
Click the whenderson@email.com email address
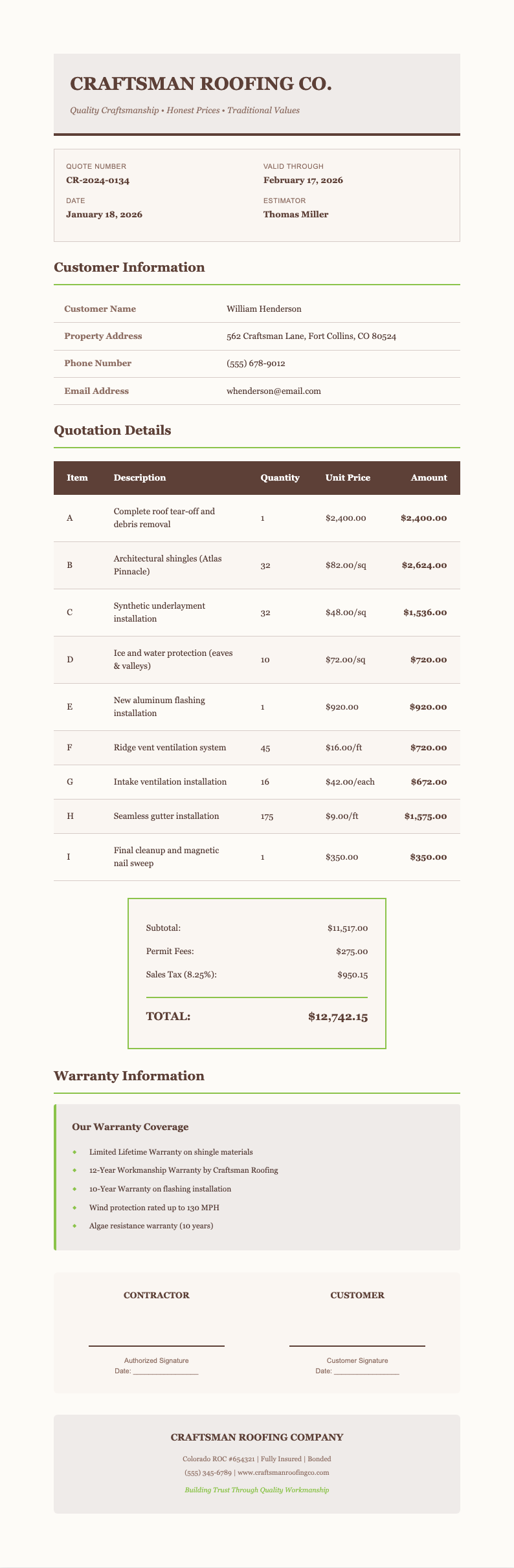[x=273, y=391]
